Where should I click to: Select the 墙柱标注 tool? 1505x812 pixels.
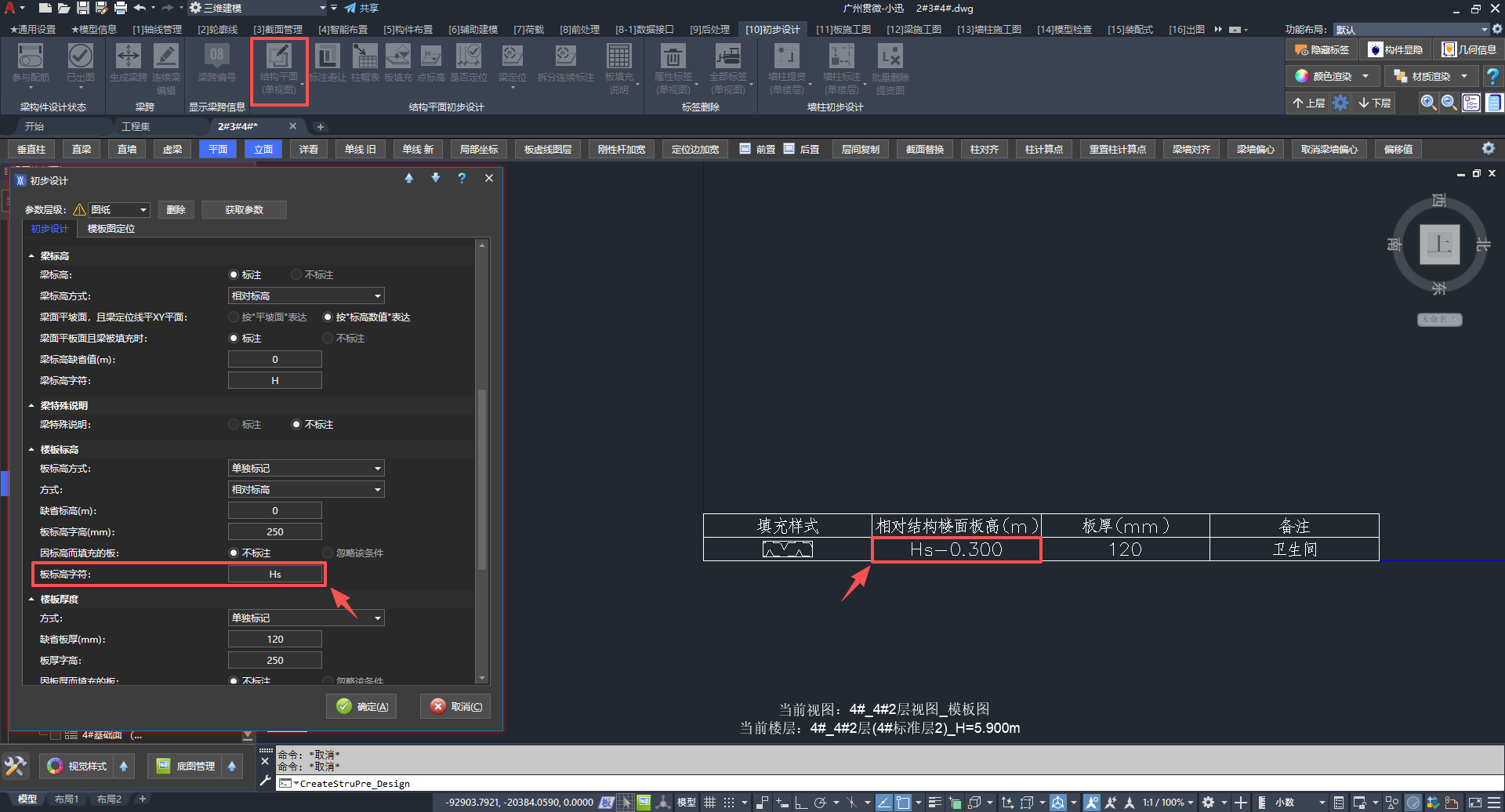click(842, 69)
